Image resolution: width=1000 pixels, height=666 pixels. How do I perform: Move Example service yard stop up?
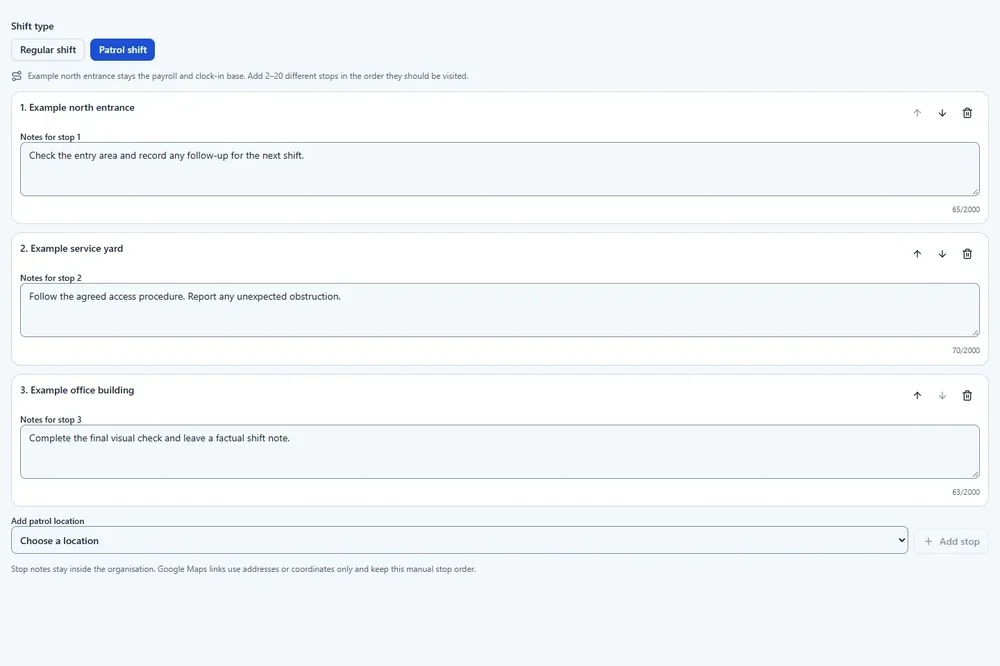click(x=917, y=254)
